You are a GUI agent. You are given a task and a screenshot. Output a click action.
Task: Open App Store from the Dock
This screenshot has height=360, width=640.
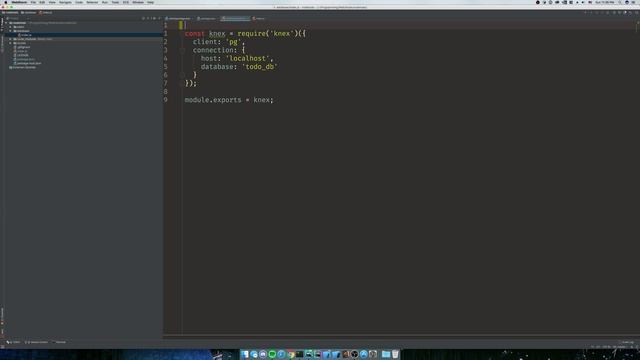[364, 354]
